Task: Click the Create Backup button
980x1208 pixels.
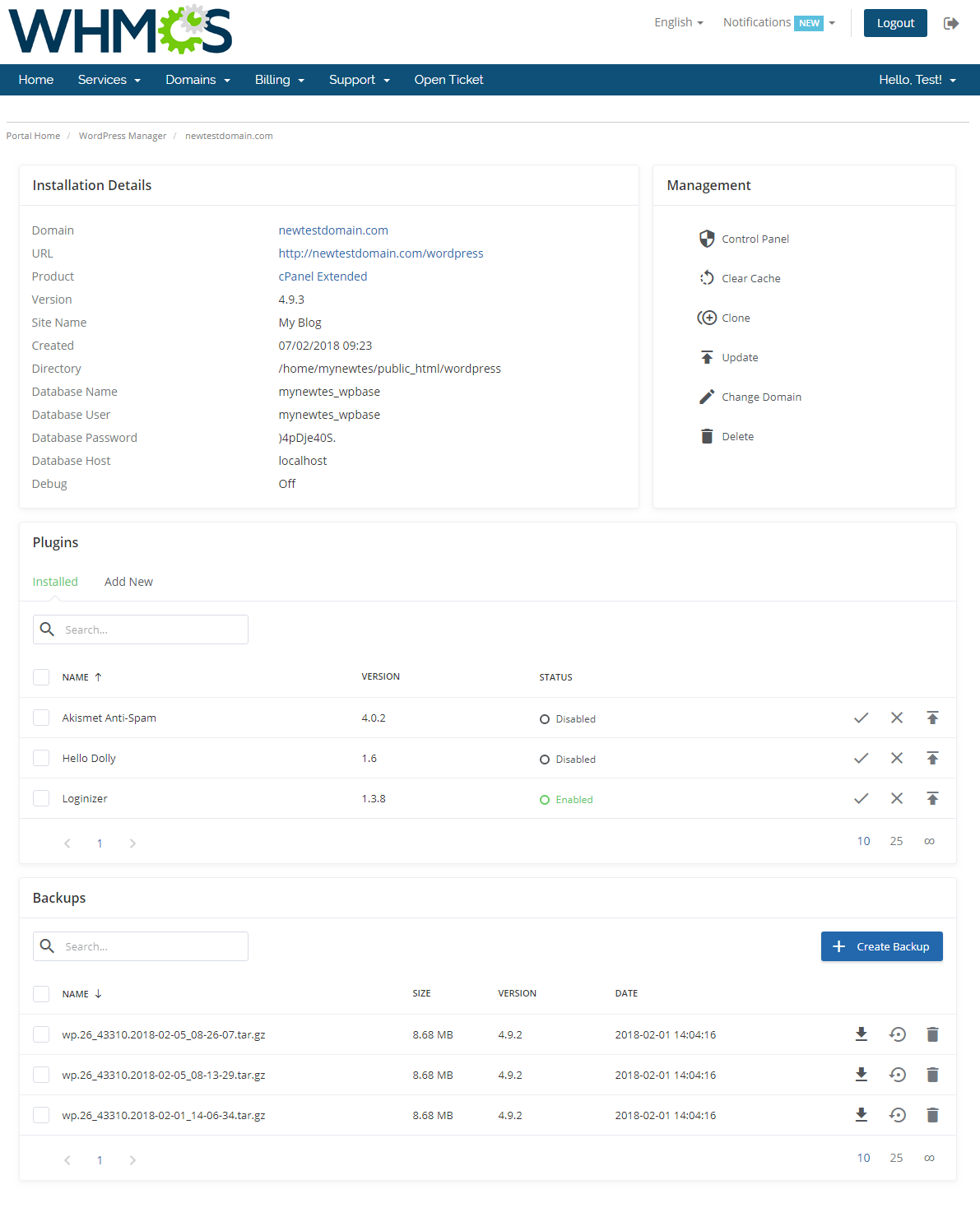Action: pos(882,946)
